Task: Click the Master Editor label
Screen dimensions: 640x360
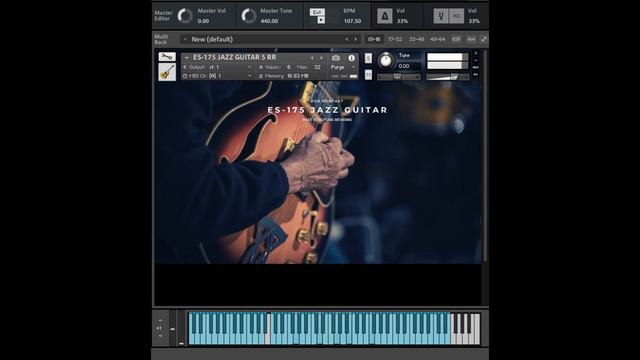Action: point(163,16)
